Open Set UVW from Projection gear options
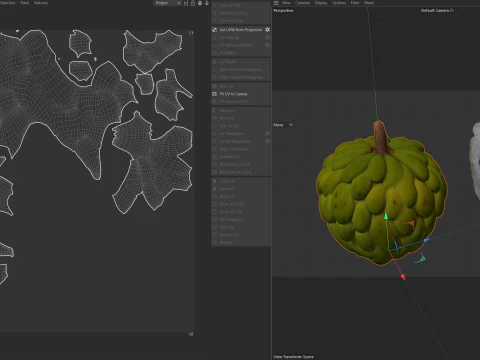The image size is (480, 360). pos(267,30)
